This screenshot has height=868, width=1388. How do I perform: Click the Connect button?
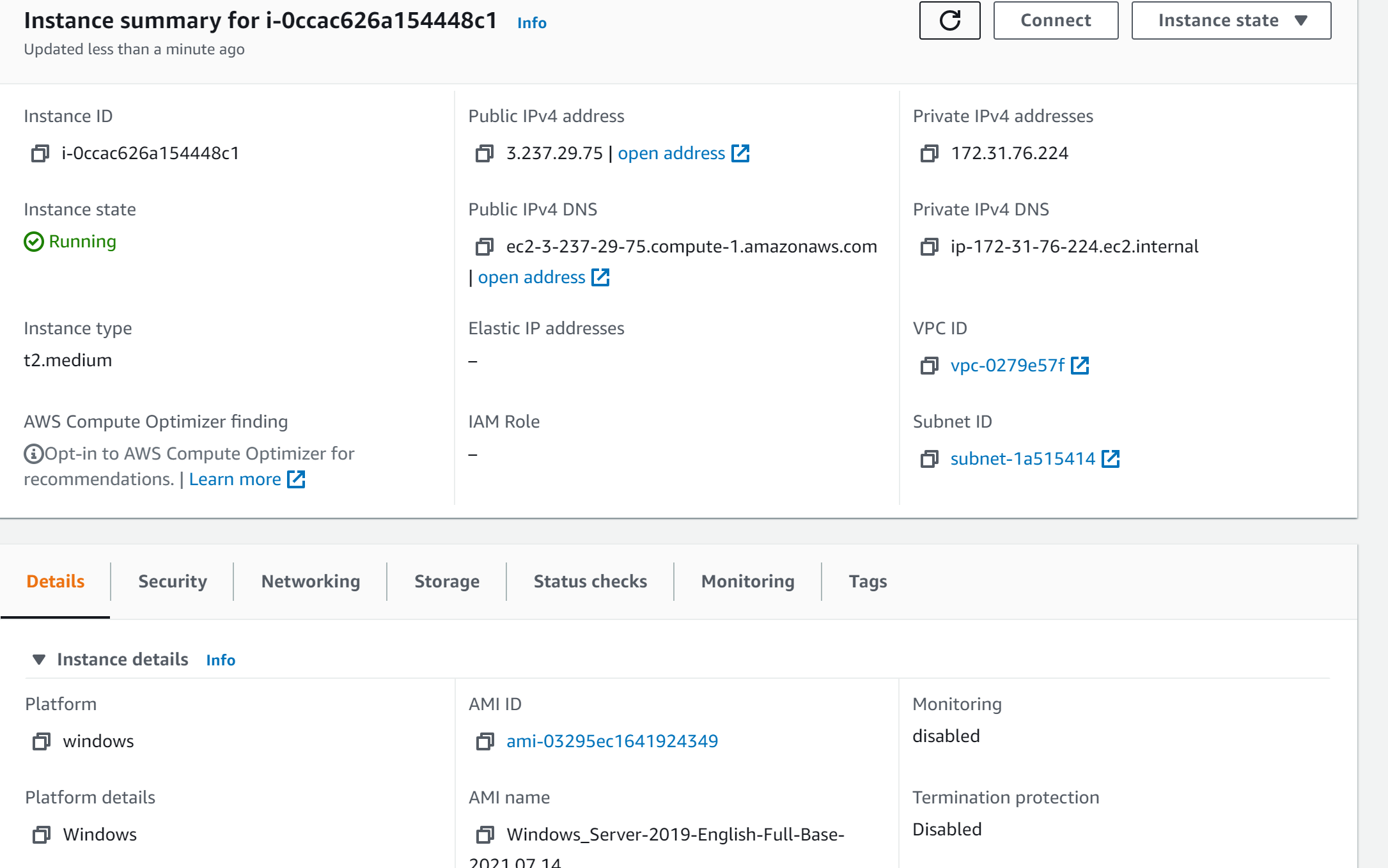point(1056,20)
